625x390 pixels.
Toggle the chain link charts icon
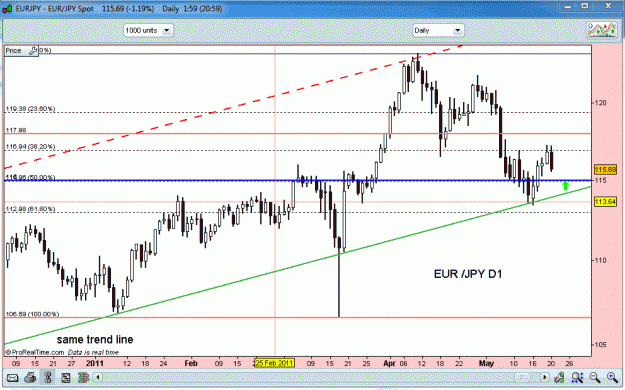tap(48, 377)
